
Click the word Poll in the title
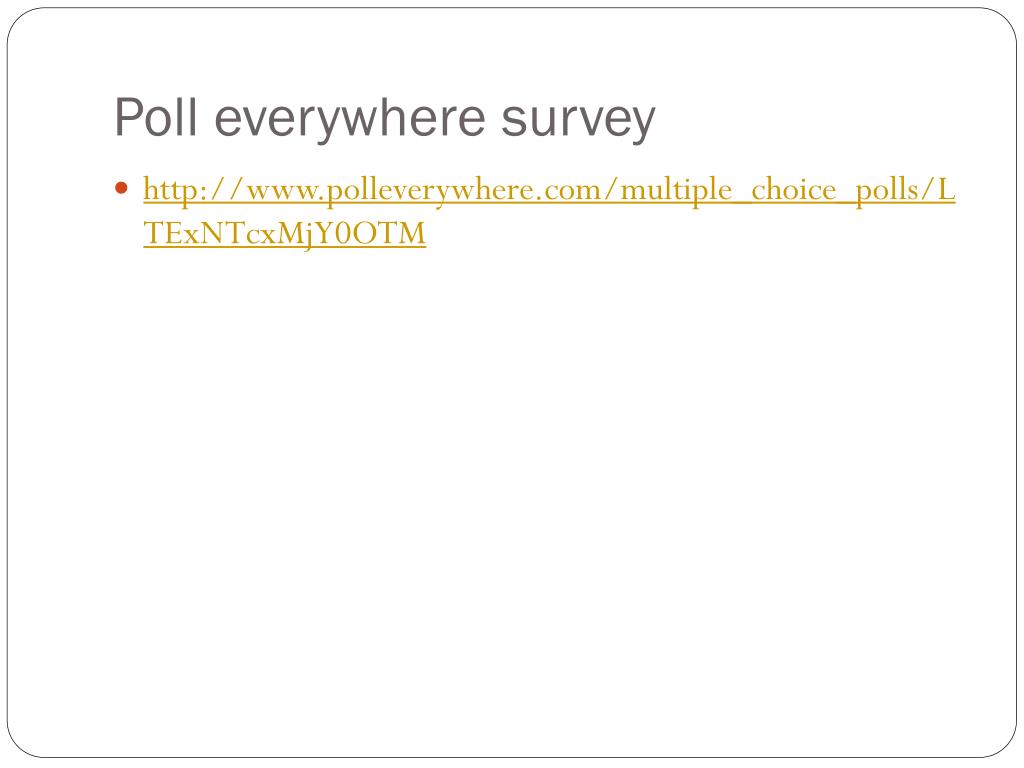click(x=155, y=118)
